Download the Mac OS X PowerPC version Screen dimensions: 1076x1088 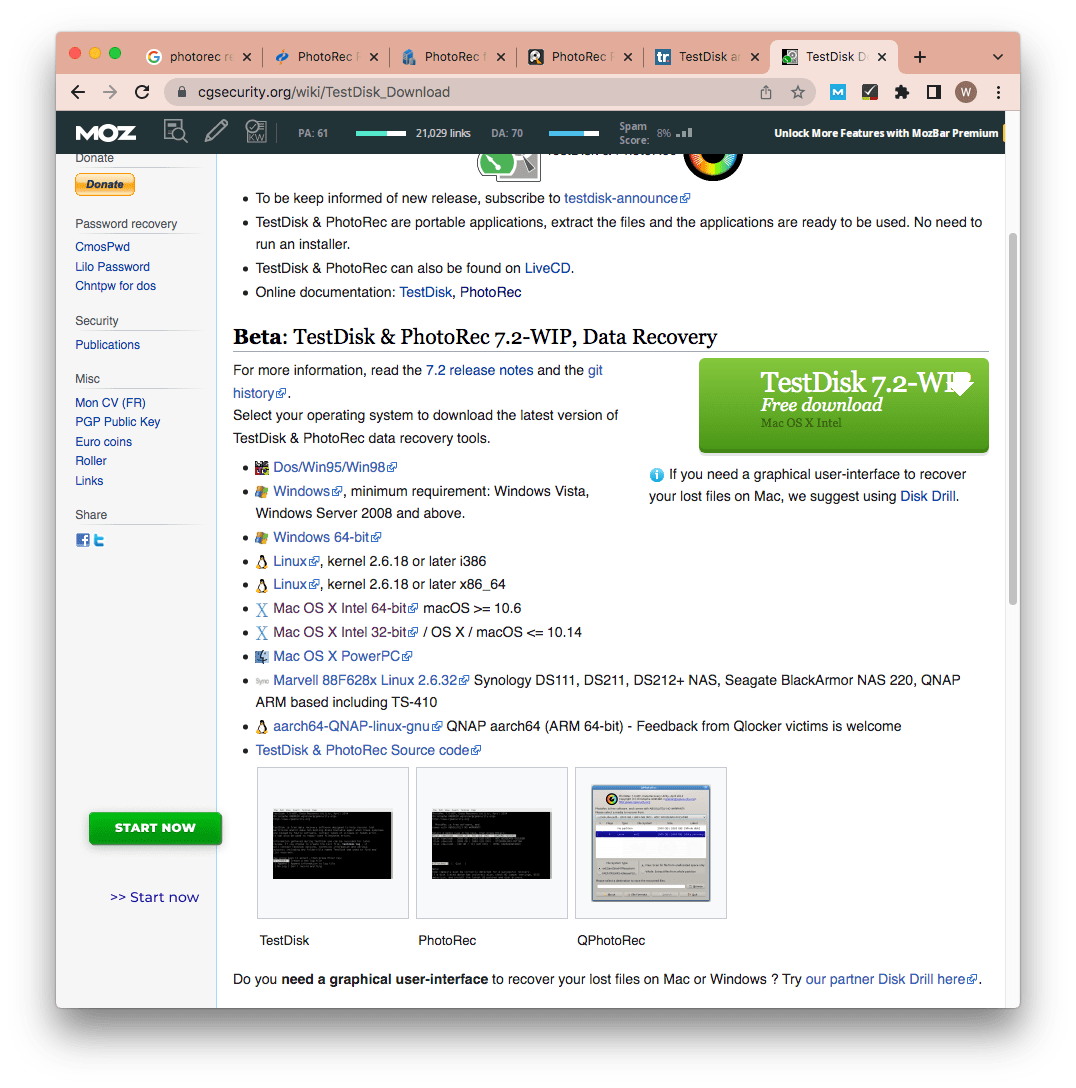[342, 656]
